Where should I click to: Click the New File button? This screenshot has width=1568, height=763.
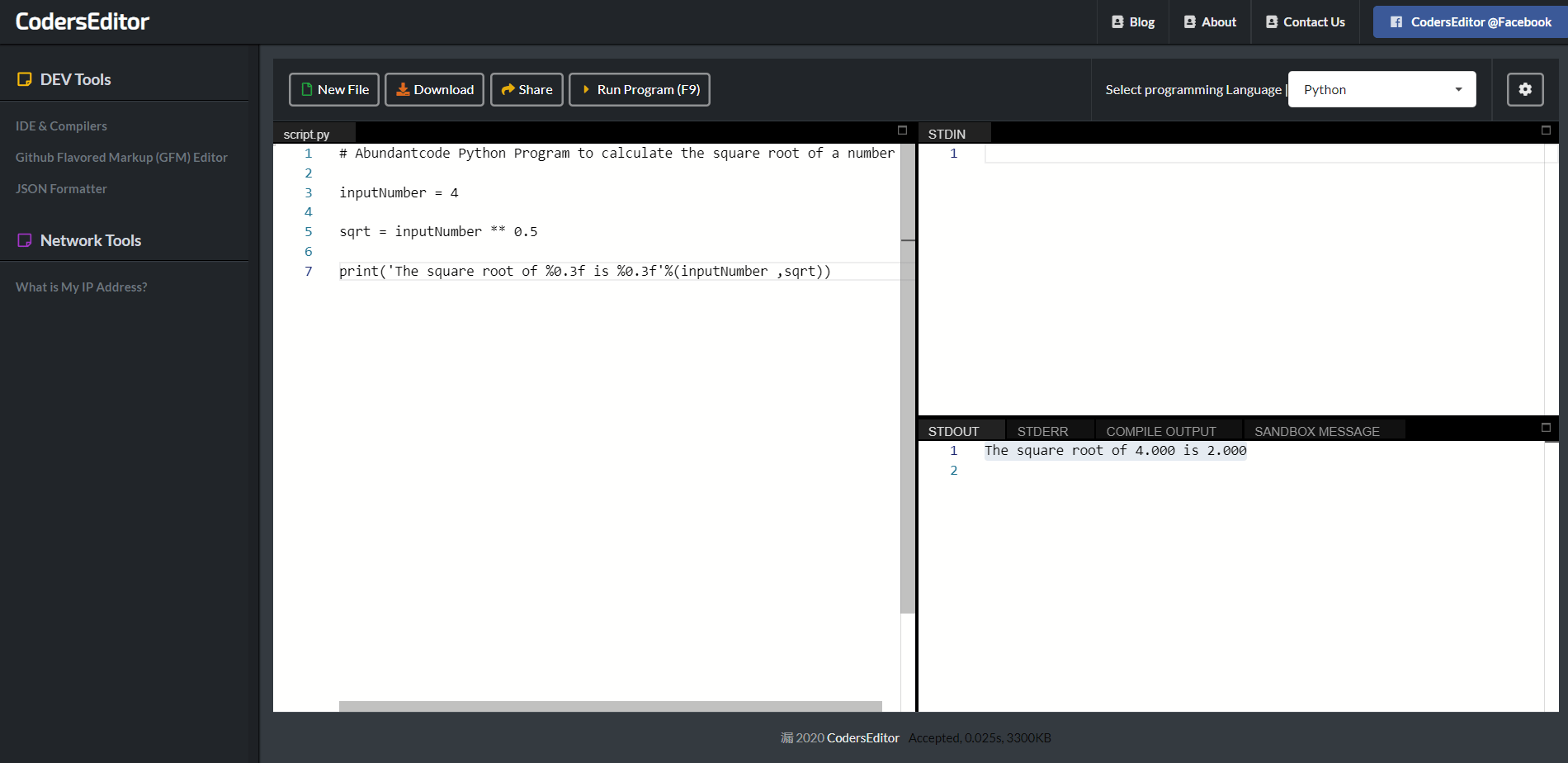[334, 89]
